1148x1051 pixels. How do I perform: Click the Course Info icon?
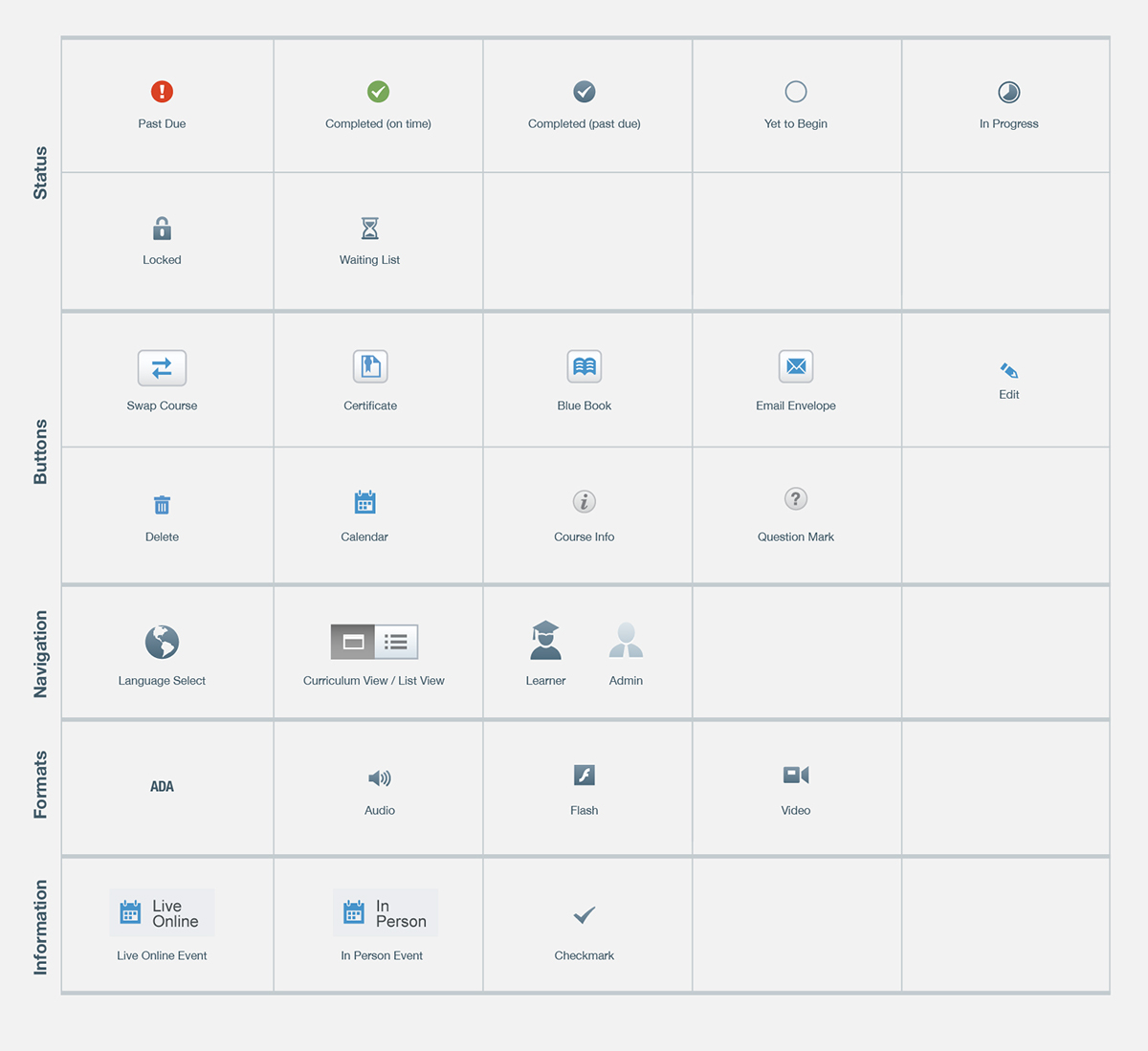click(584, 501)
